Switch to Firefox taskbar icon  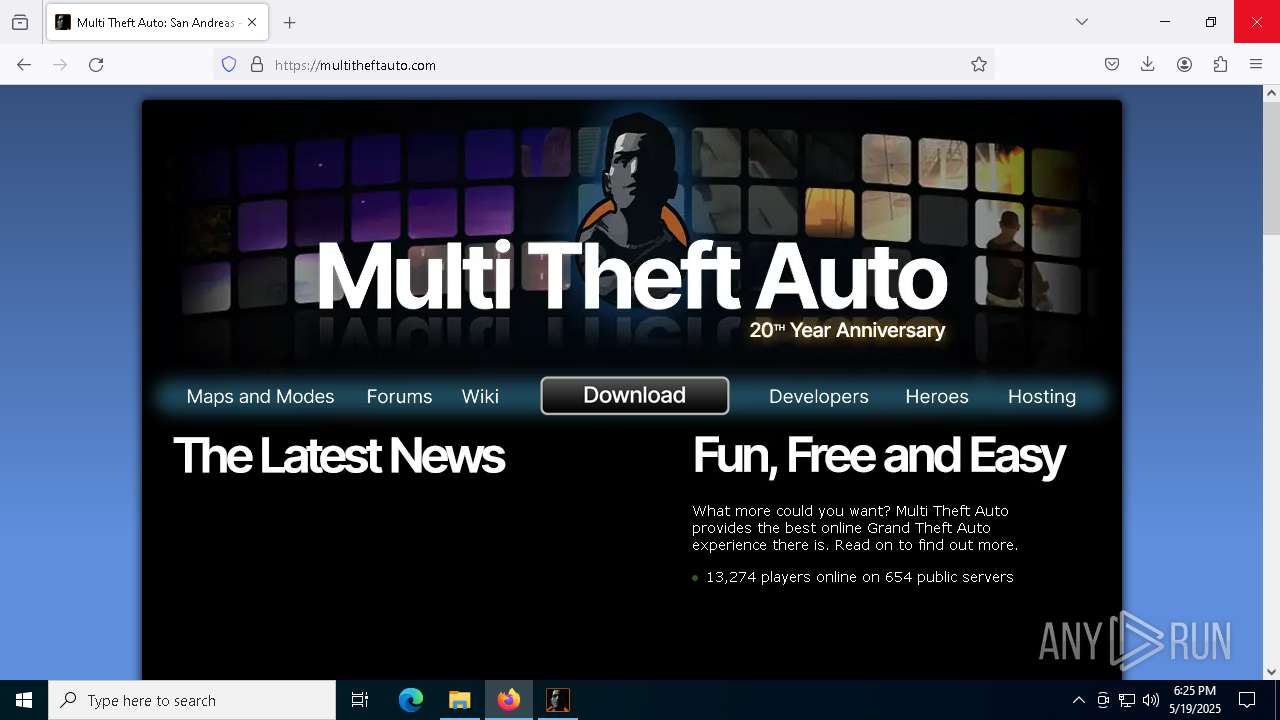509,700
